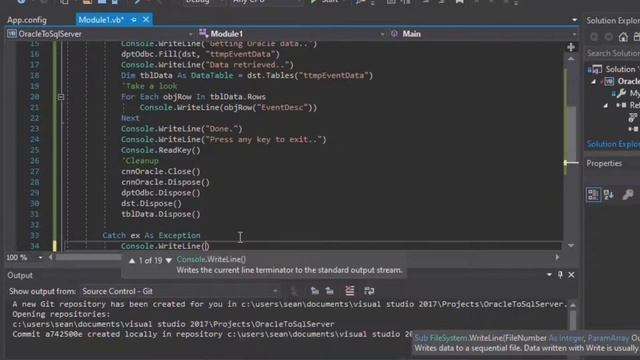The width and height of the screenshot is (640, 360).
Task: Click the Output panel title
Action: (x=20, y=276)
